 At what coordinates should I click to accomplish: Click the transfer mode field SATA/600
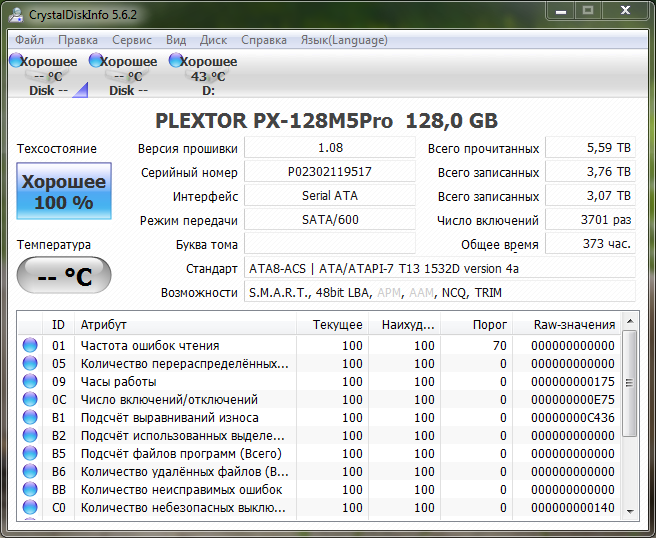(330, 220)
